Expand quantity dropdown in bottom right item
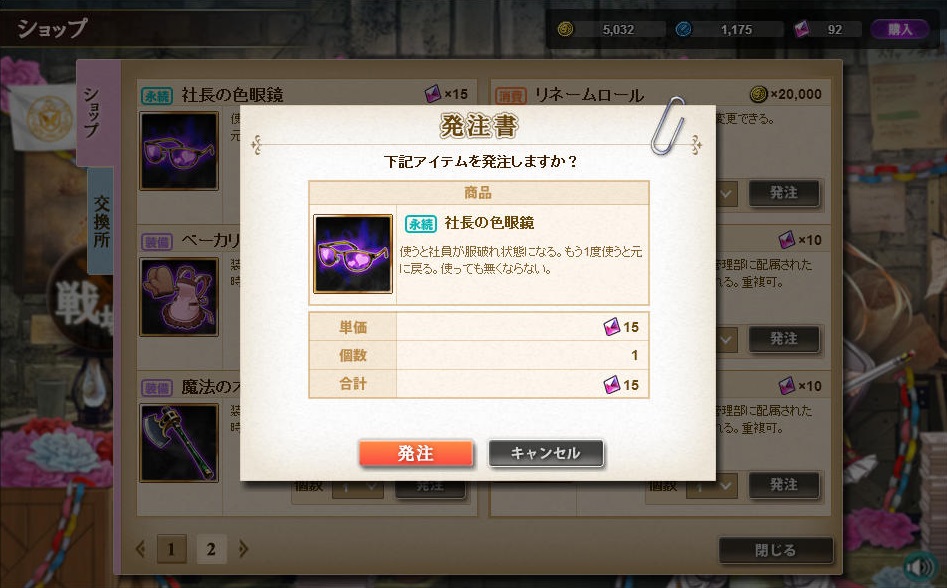 pyautogui.click(x=711, y=485)
